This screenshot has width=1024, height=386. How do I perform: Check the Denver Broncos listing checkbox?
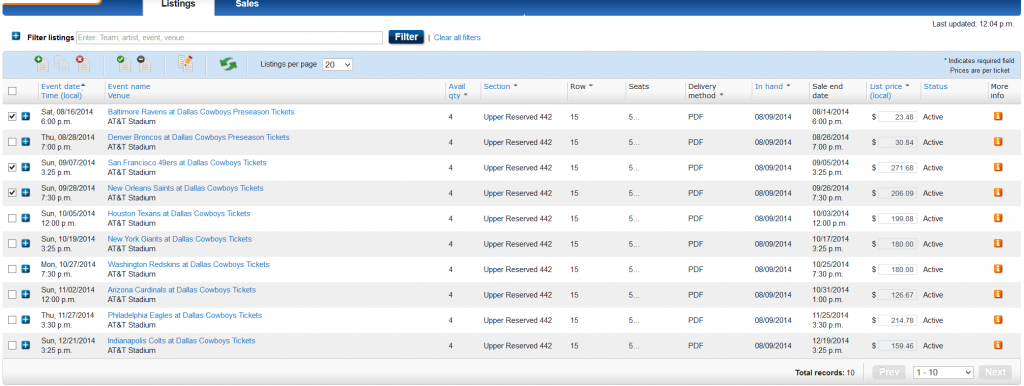(12, 142)
